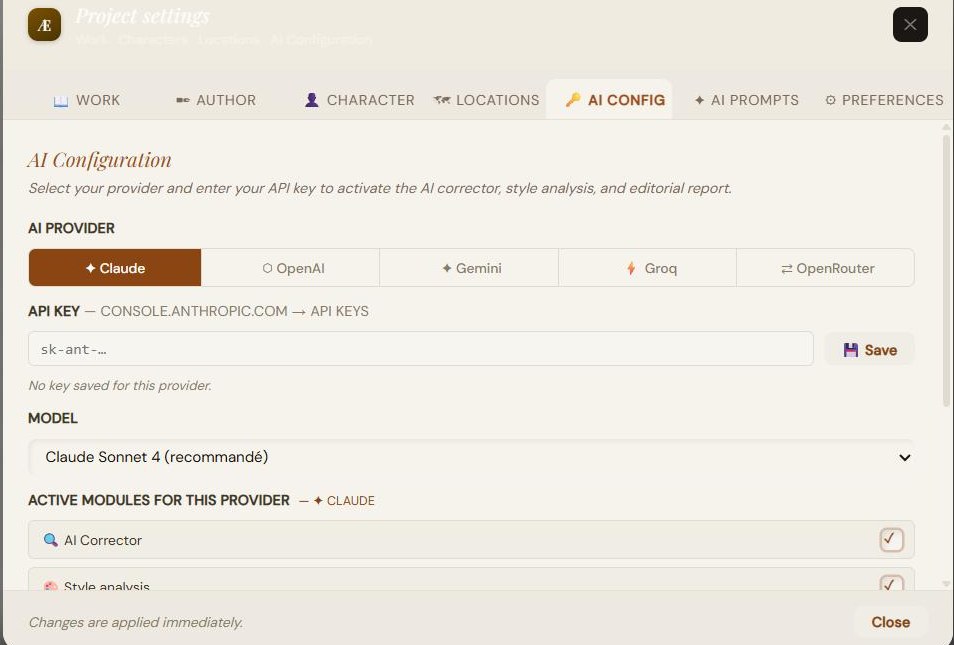This screenshot has height=645, width=954.
Task: Pick OpenRouter as provider
Action: [825, 268]
